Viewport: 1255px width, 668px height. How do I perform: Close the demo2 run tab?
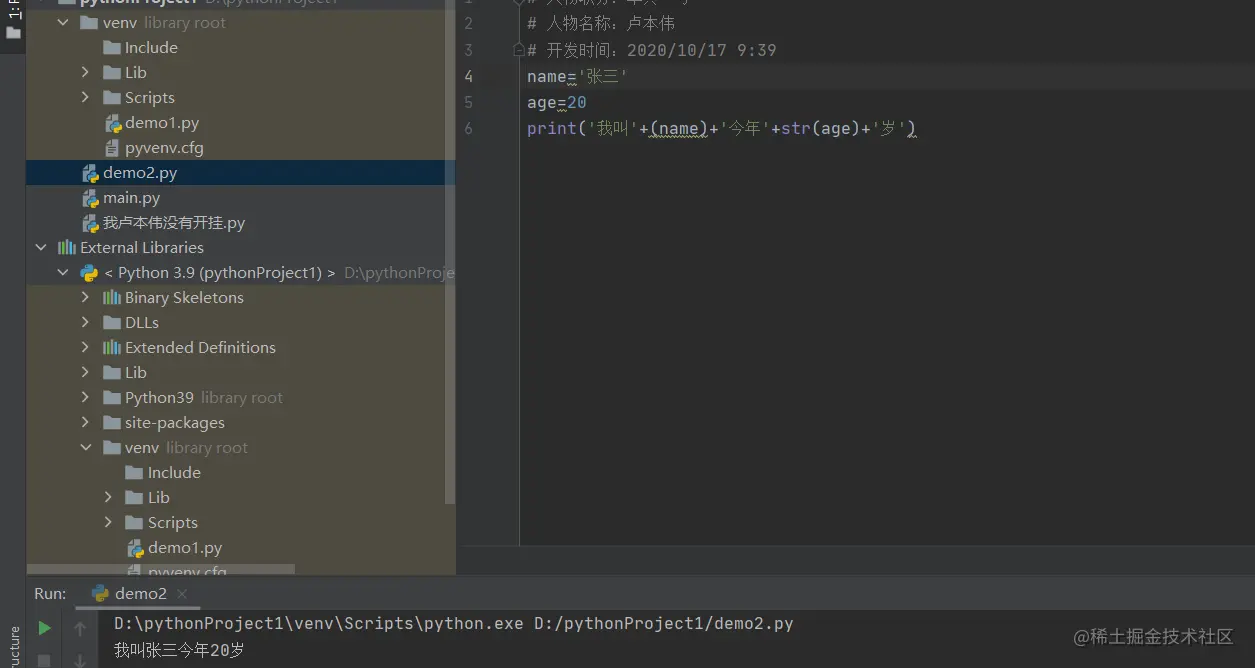click(x=182, y=594)
